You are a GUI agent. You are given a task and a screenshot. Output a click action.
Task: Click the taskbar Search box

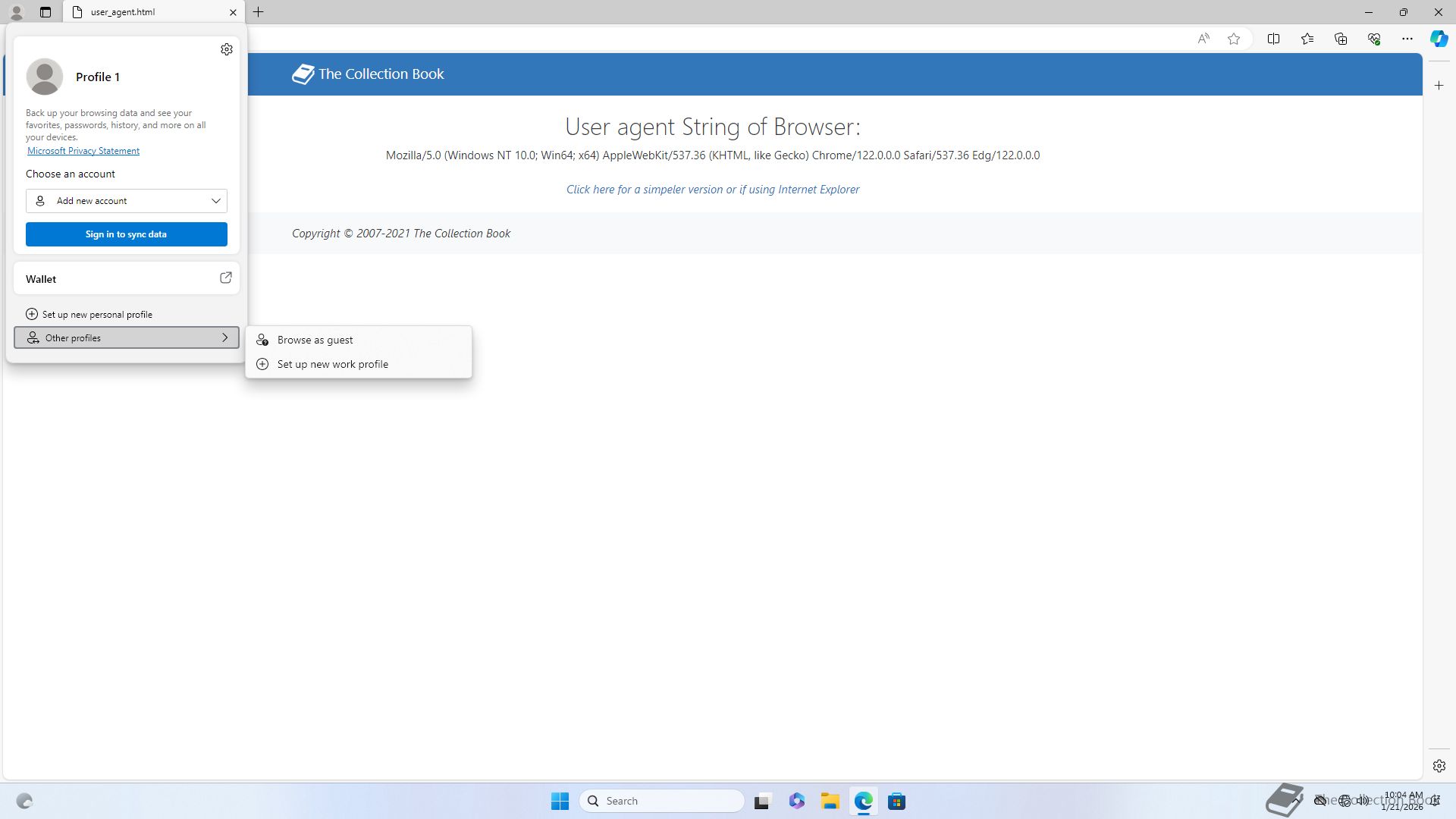[661, 801]
